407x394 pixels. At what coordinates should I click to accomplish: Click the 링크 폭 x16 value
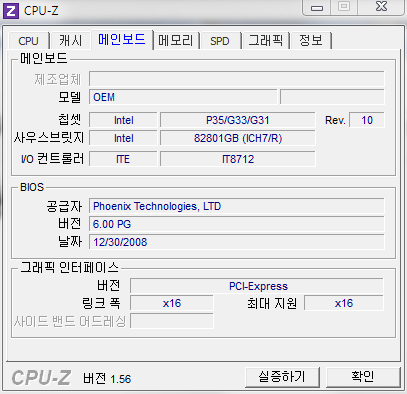click(x=172, y=303)
